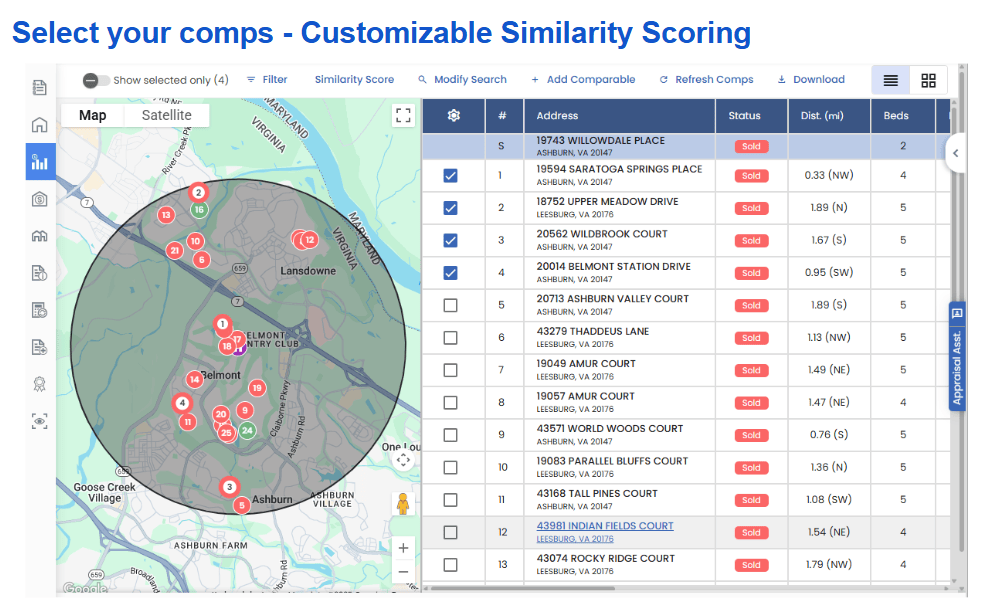Zoom in the map with plus button

tap(403, 548)
